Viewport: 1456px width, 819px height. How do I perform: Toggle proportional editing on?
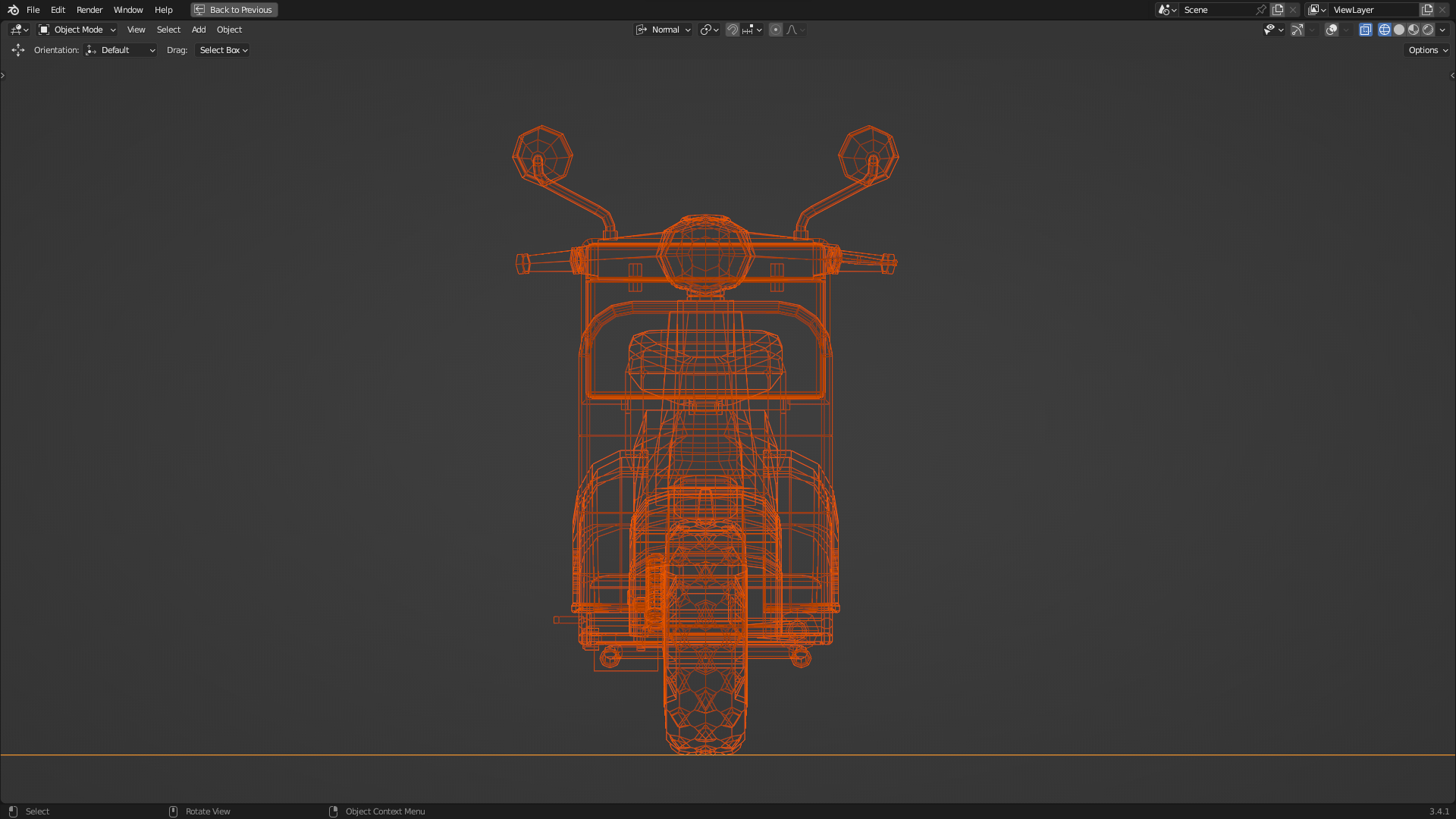(775, 30)
